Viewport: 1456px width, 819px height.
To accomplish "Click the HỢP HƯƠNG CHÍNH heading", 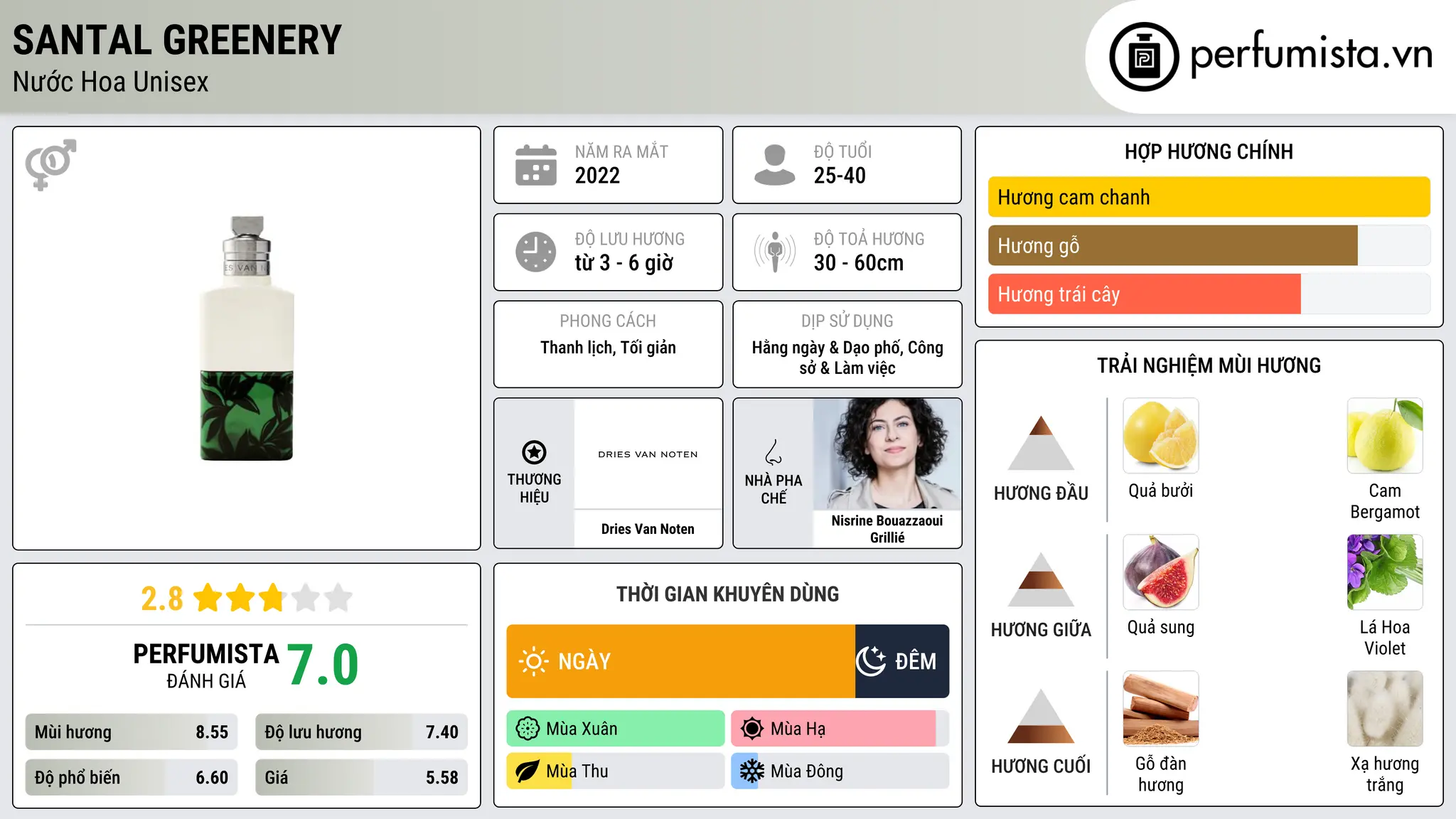I will click(1209, 151).
